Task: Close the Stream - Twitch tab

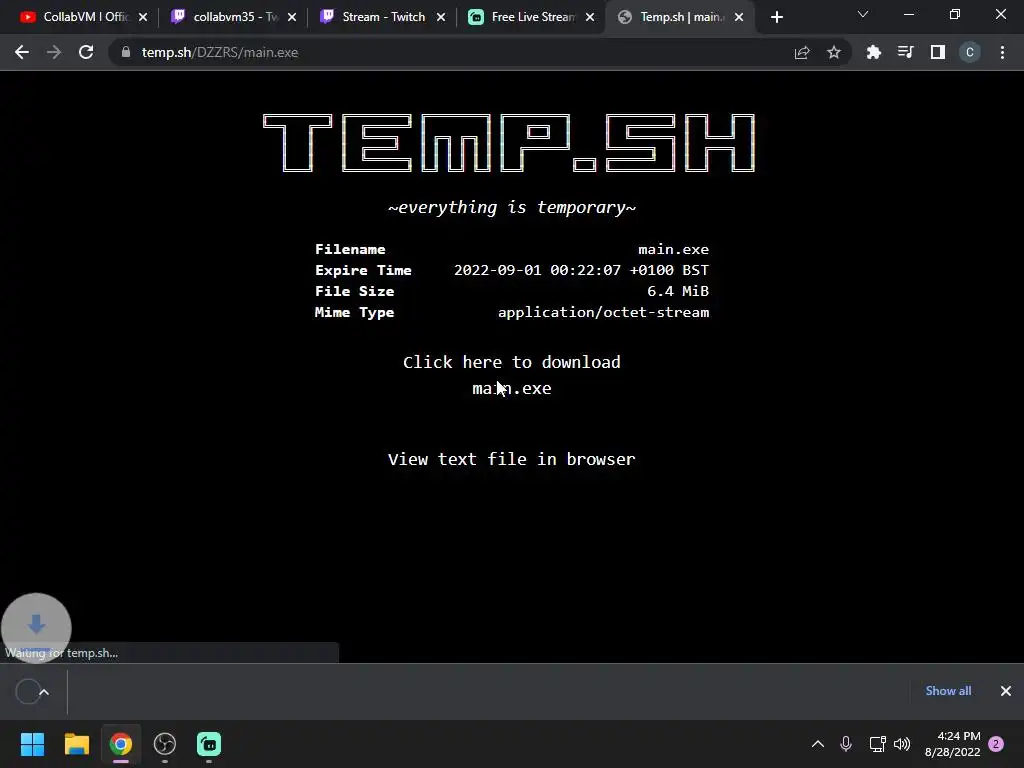Action: click(x=441, y=17)
